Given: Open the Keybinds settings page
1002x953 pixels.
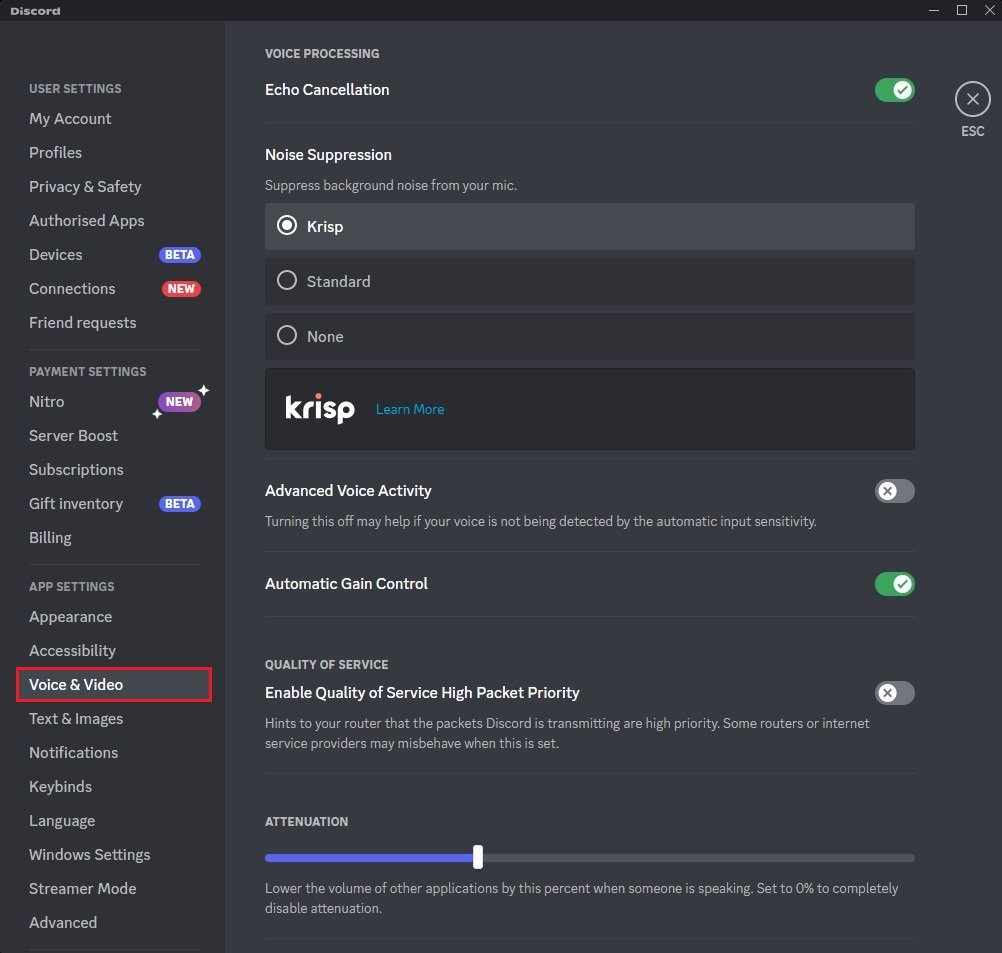Looking at the screenshot, I should [60, 787].
